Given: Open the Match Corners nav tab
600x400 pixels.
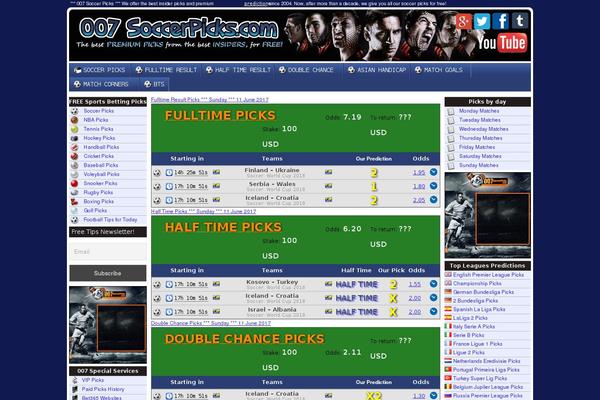Looking at the screenshot, I should point(101,84).
